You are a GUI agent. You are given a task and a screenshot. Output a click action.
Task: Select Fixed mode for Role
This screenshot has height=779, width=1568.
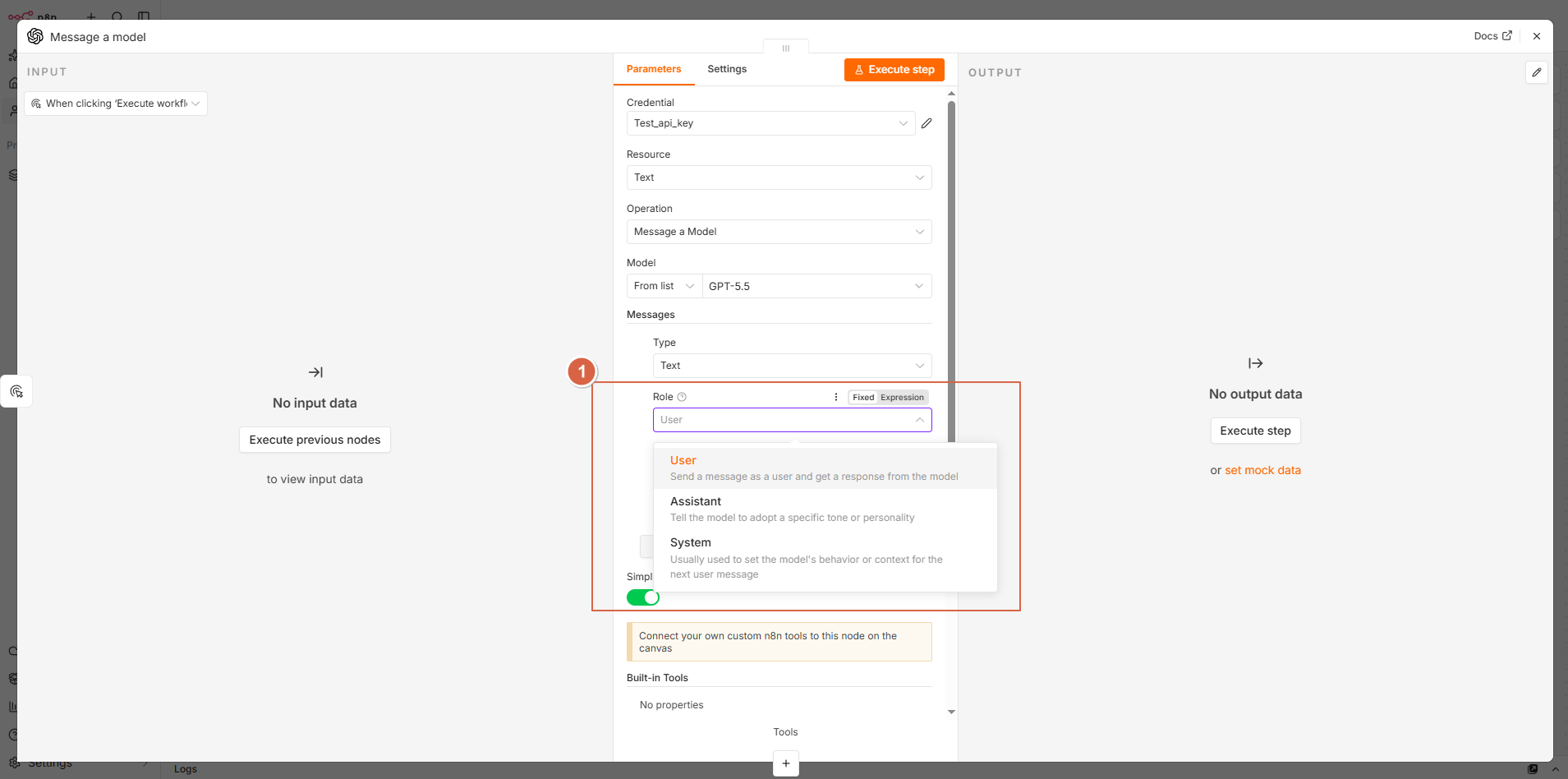click(863, 398)
